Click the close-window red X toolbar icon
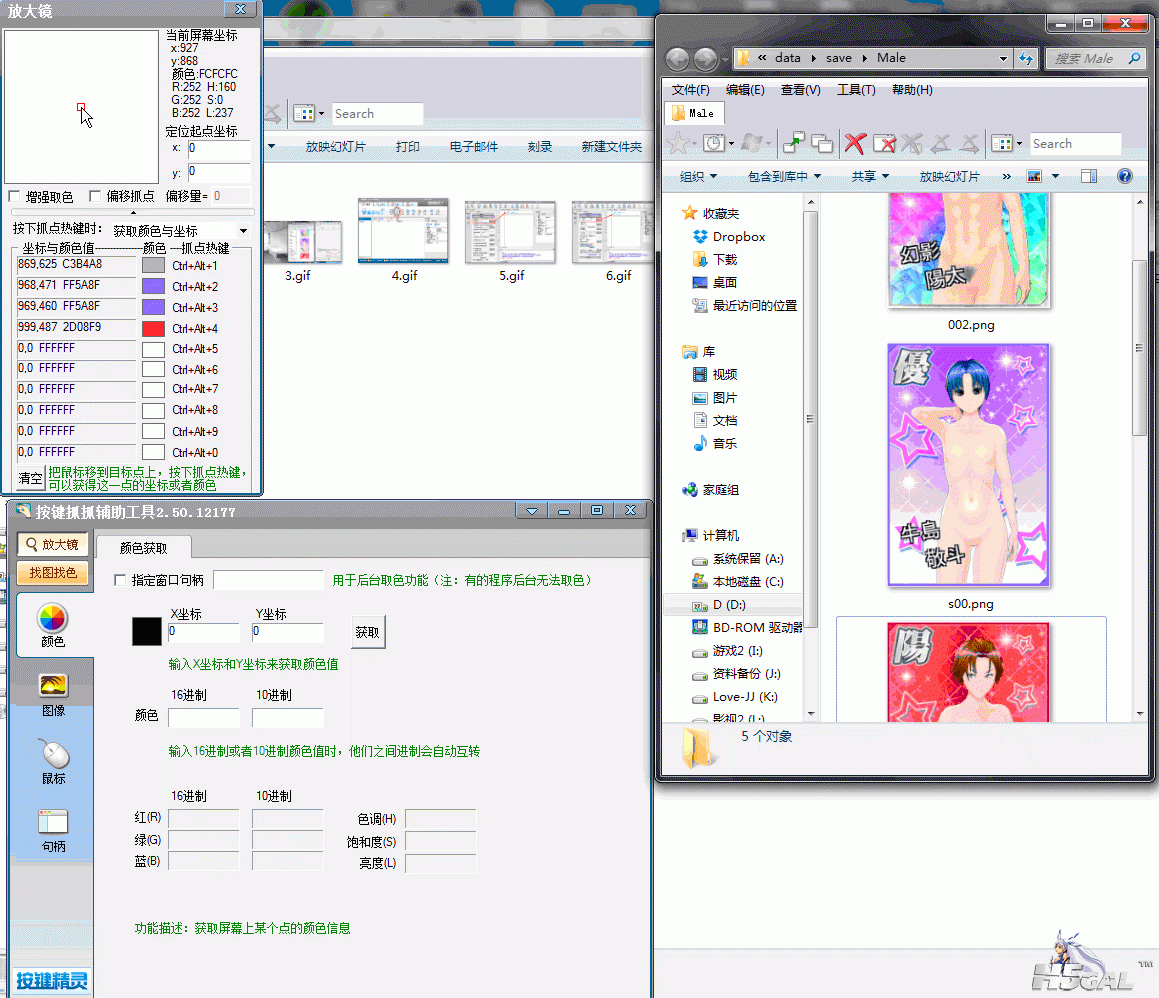The height and width of the screenshot is (998, 1159). pos(884,143)
